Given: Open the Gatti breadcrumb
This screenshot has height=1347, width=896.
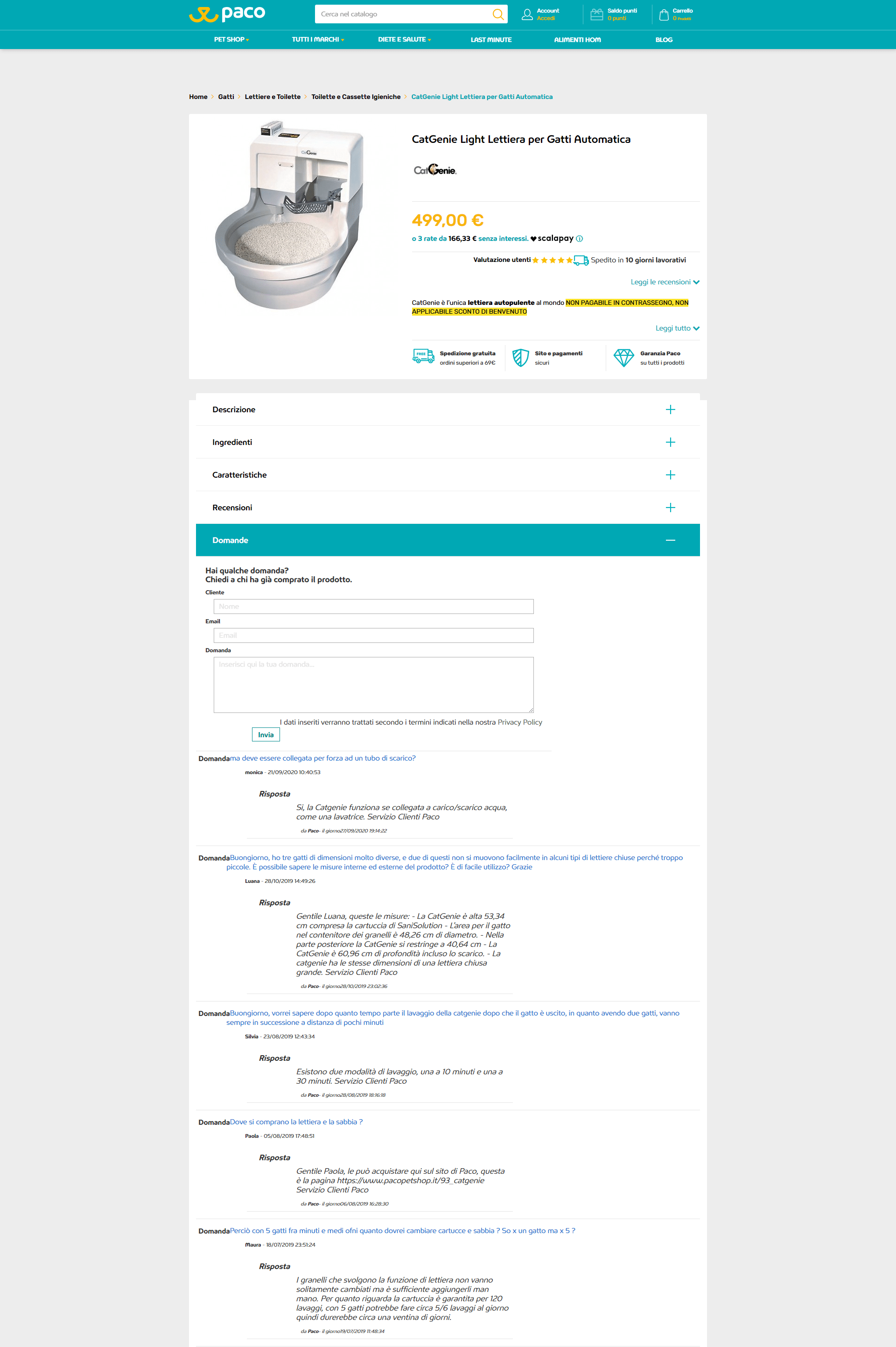Looking at the screenshot, I should pyautogui.click(x=226, y=97).
